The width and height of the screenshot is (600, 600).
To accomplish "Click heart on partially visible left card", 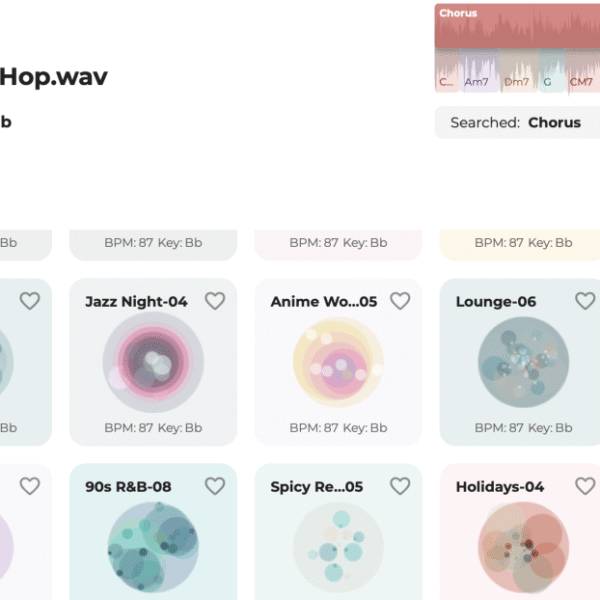I will [29, 301].
